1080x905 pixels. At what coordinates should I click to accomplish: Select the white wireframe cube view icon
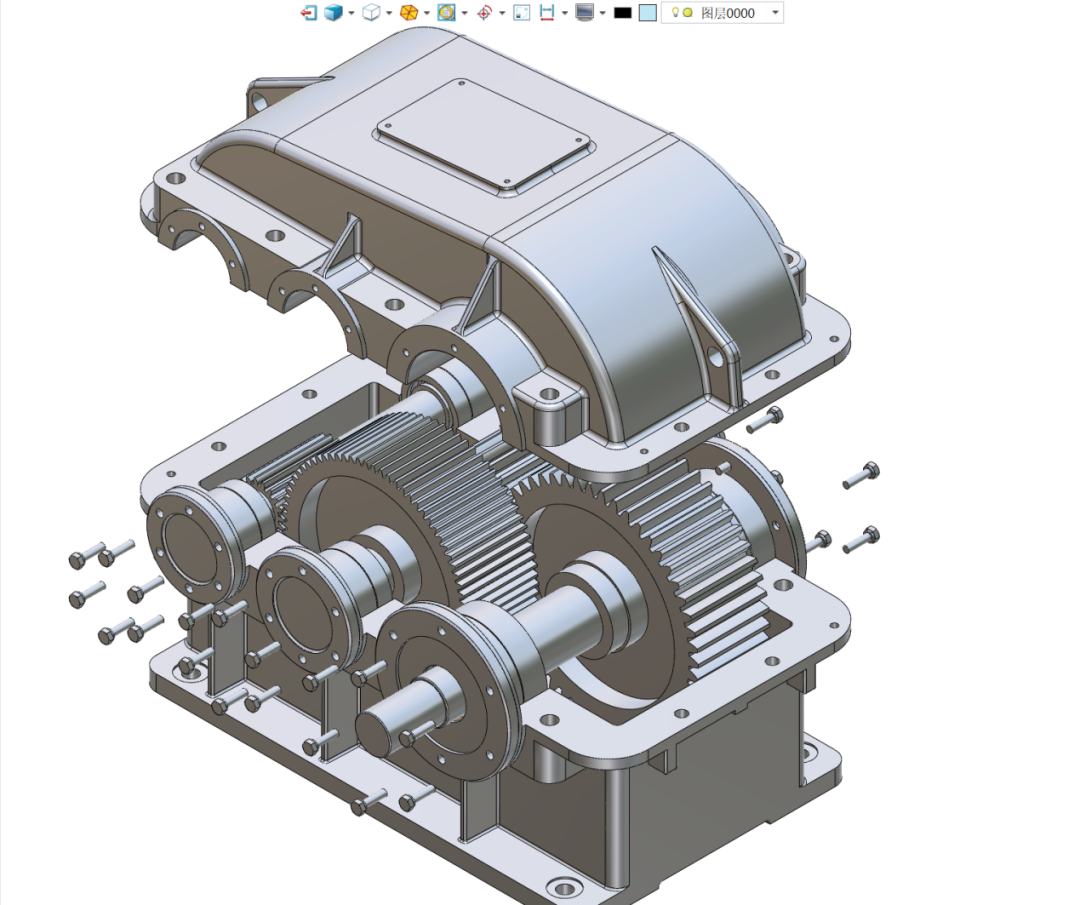point(371,12)
